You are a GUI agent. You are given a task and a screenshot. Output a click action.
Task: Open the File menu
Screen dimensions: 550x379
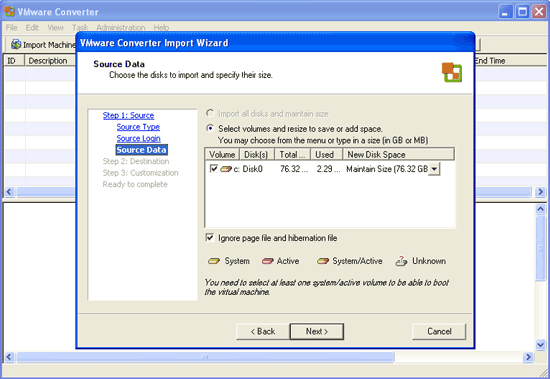click(11, 27)
